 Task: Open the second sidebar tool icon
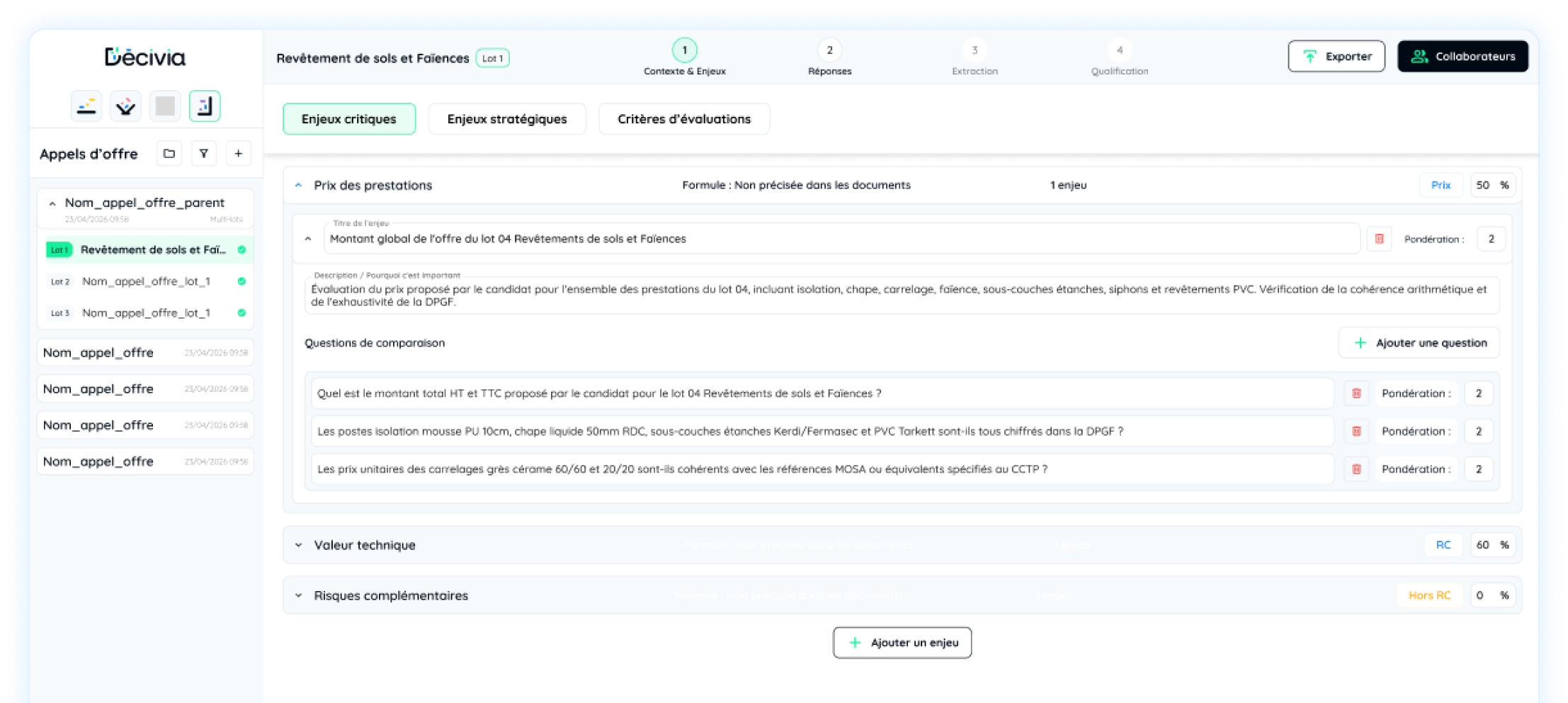(x=126, y=106)
